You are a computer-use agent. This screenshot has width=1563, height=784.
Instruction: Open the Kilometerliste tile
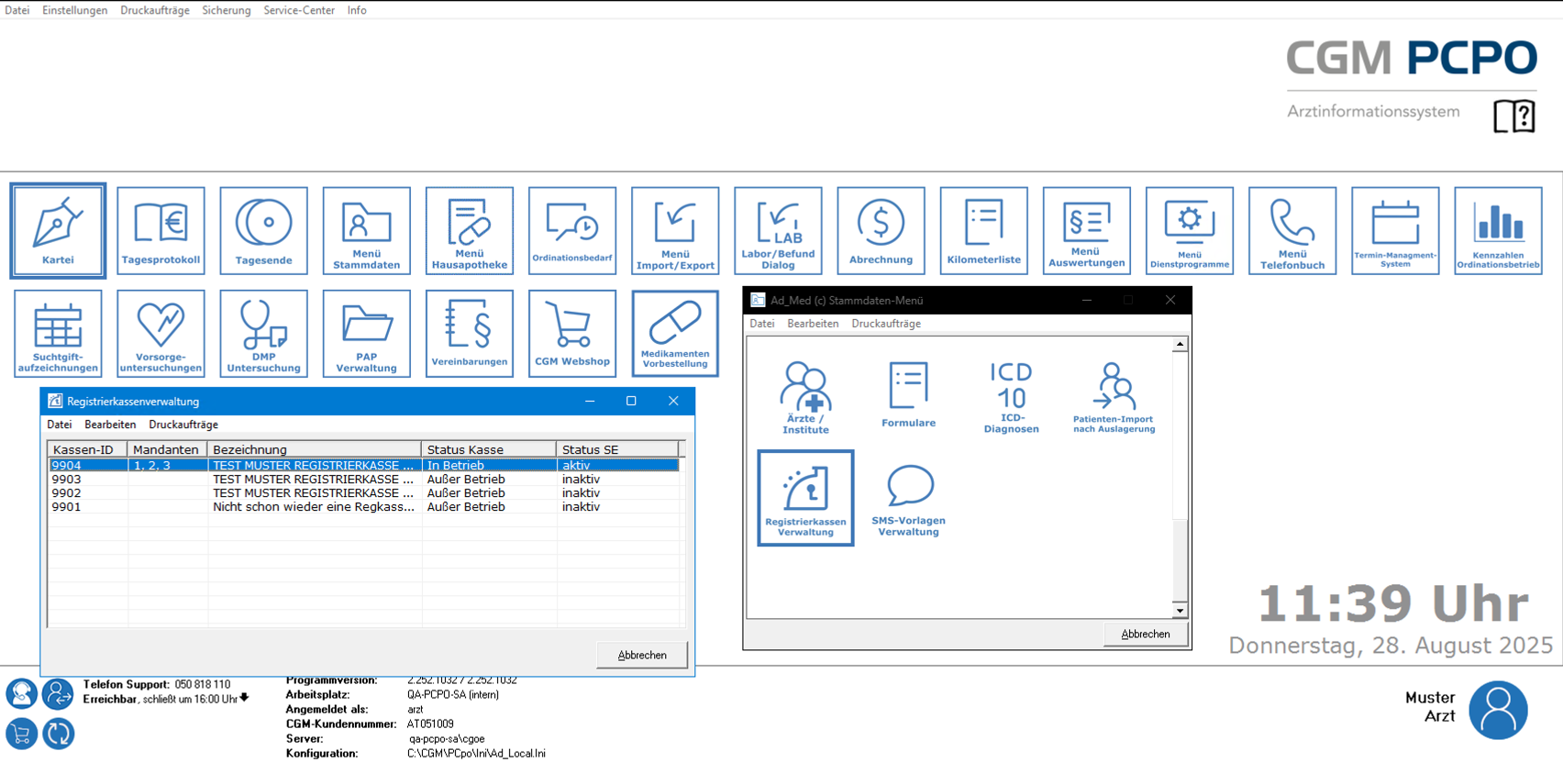[983, 230]
